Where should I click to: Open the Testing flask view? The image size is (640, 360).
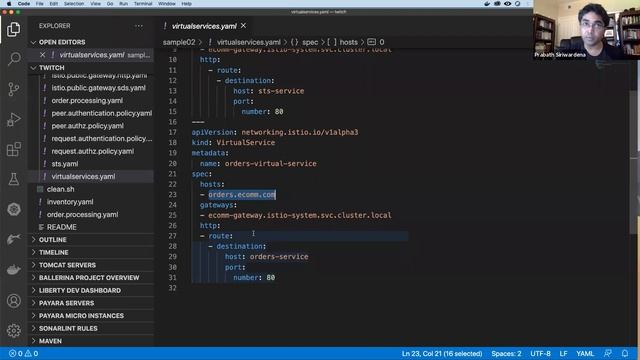pos(13,179)
